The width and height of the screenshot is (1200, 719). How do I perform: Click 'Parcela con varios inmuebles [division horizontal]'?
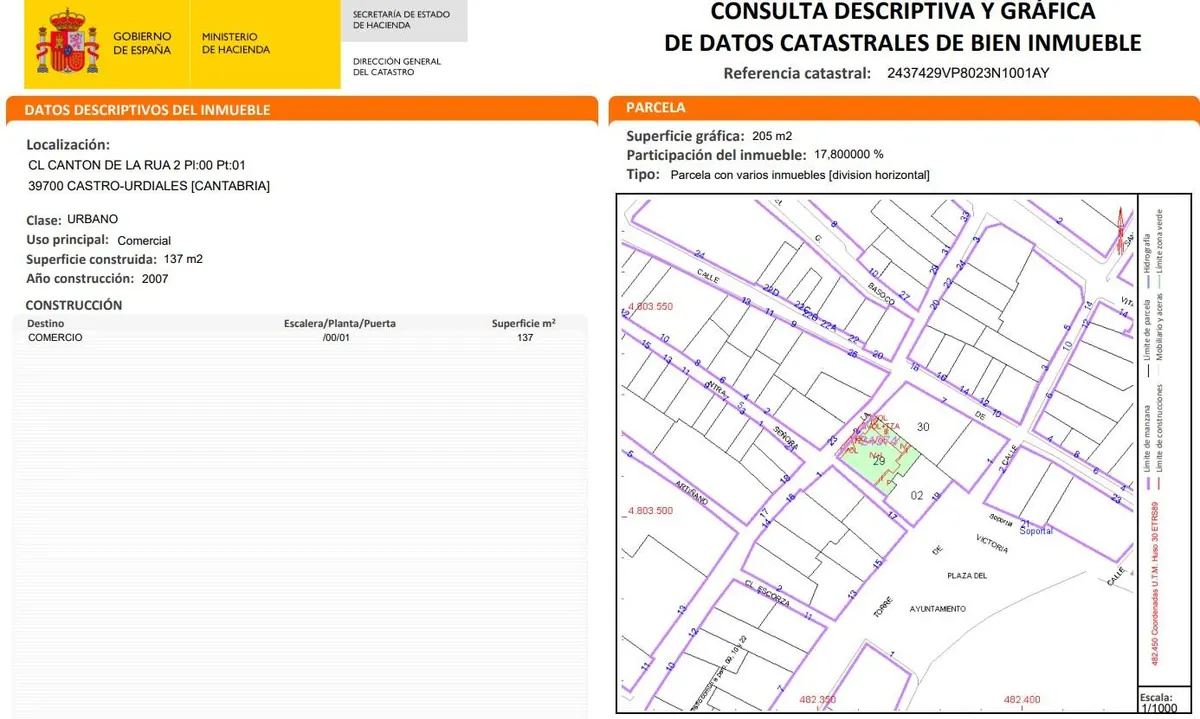(x=800, y=175)
